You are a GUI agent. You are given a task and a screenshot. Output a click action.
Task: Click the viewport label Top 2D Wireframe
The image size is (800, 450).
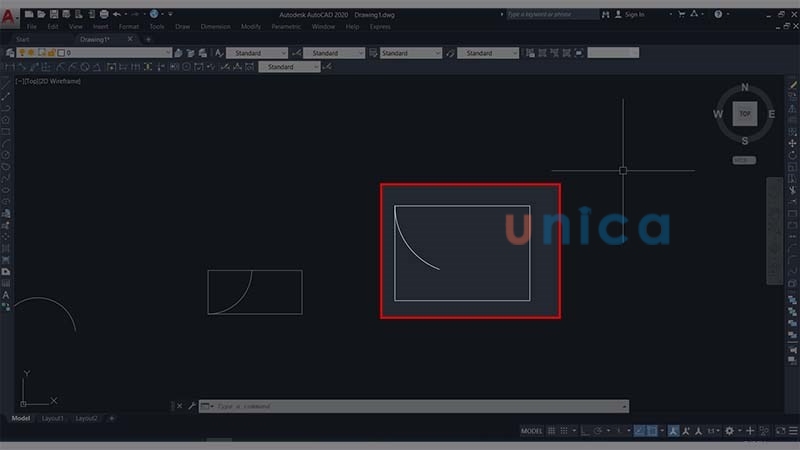click(x=48, y=81)
